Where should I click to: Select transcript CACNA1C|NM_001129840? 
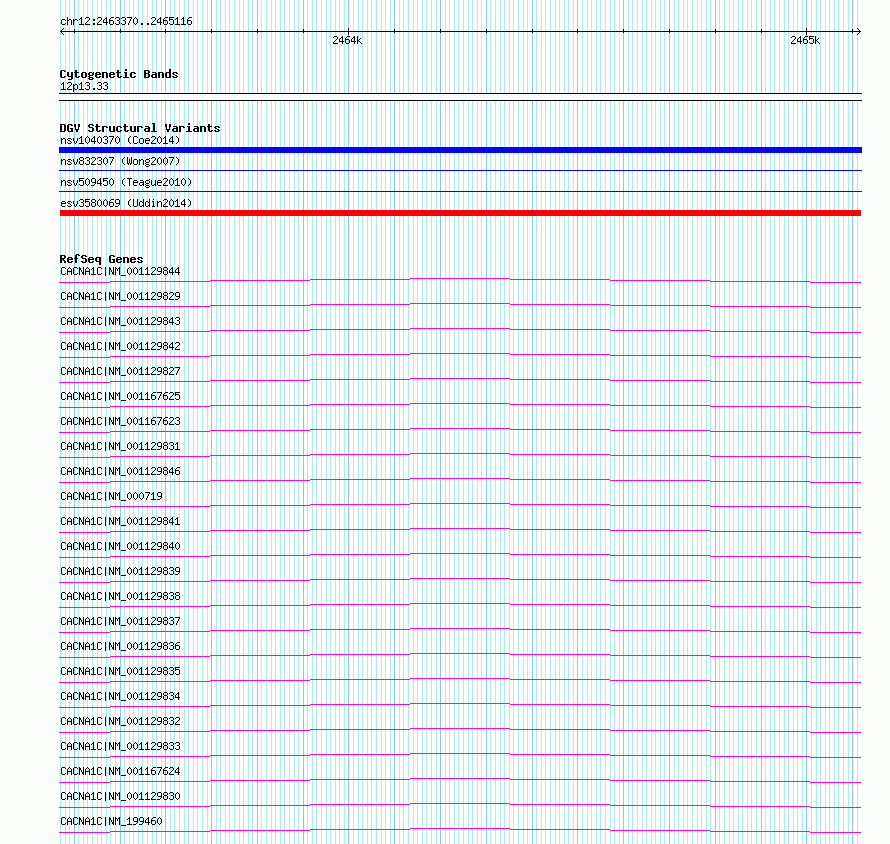pos(120,546)
